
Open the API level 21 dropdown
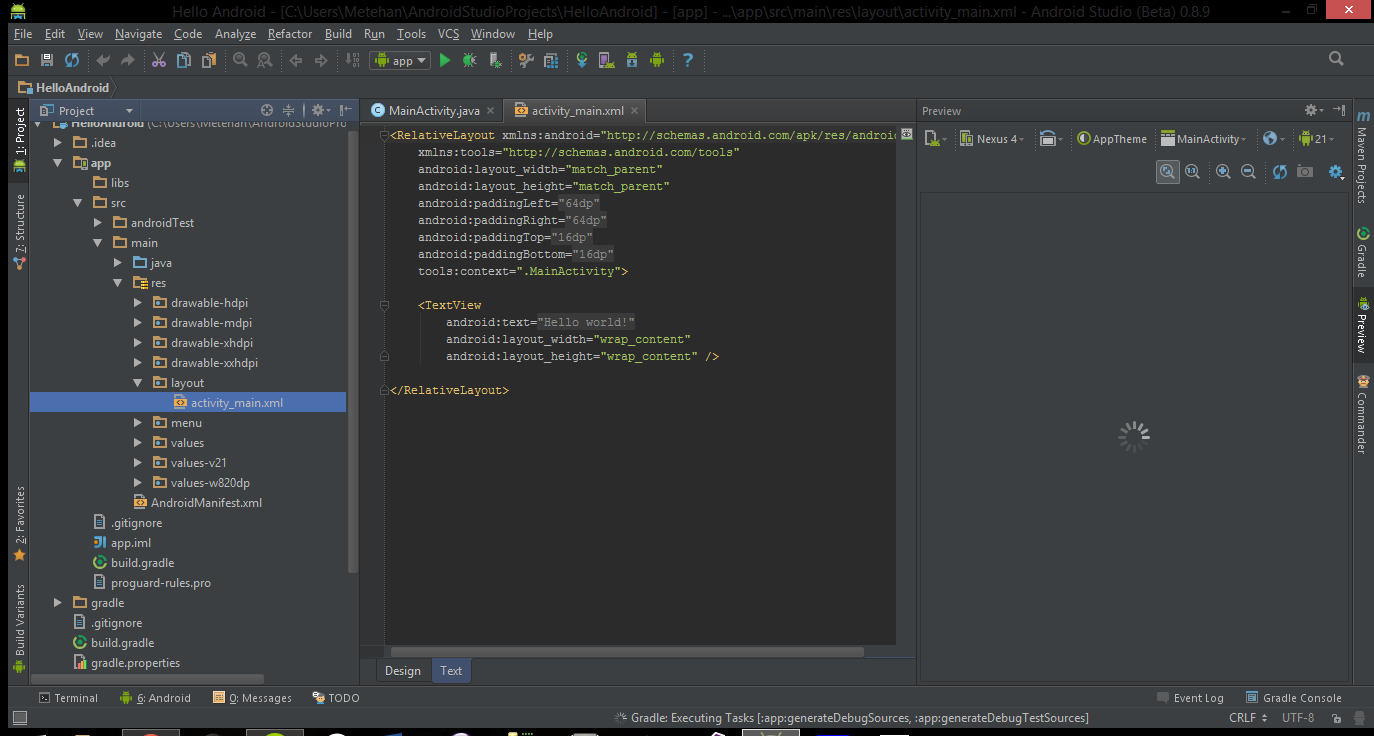1319,138
